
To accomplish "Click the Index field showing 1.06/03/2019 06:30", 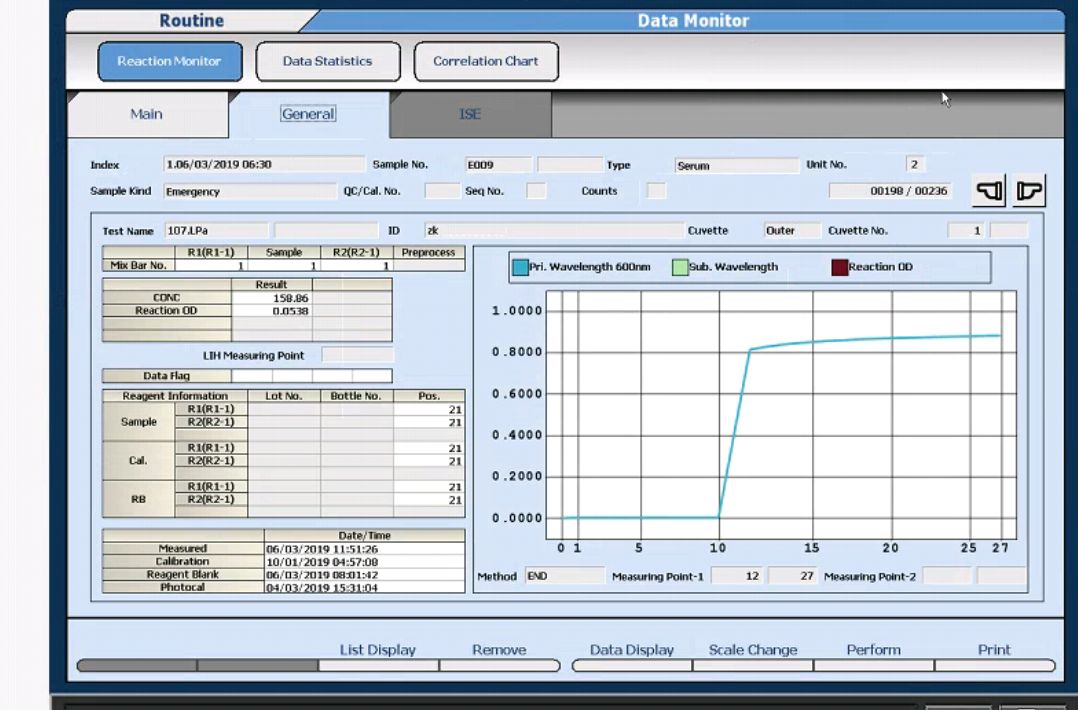I will [264, 164].
